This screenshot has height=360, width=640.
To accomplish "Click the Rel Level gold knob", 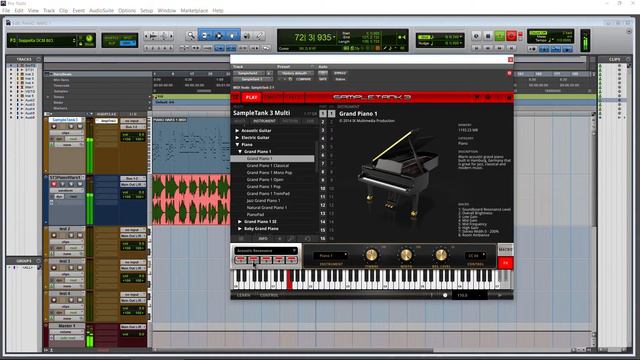I will tap(441, 255).
